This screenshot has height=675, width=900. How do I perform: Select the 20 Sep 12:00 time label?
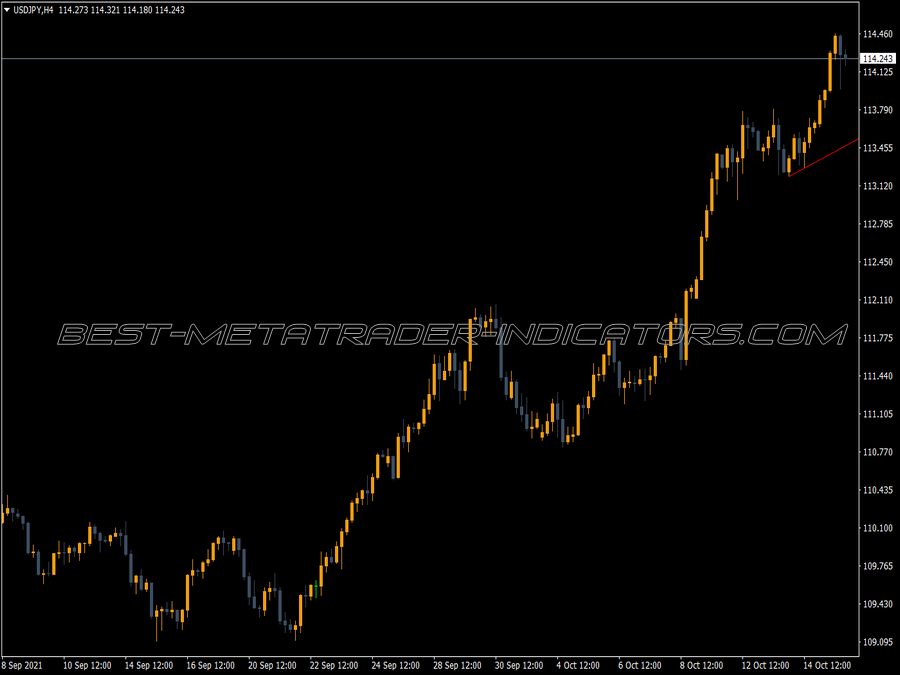[x=272, y=665]
